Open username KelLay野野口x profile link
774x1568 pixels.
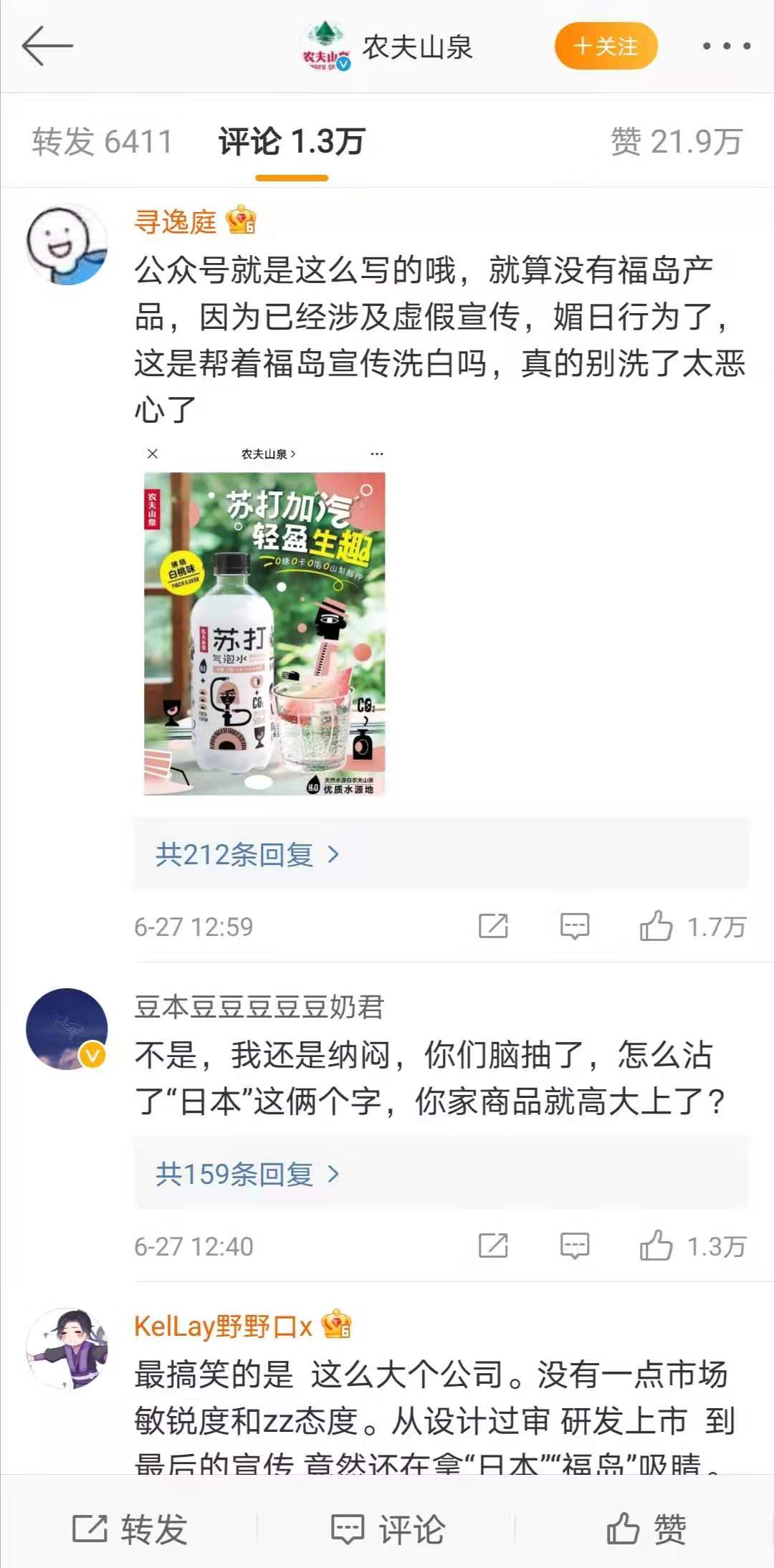[224, 1326]
